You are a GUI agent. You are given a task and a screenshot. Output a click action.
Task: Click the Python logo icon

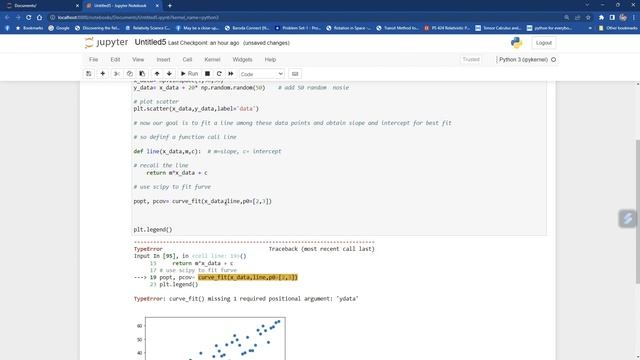[516, 42]
